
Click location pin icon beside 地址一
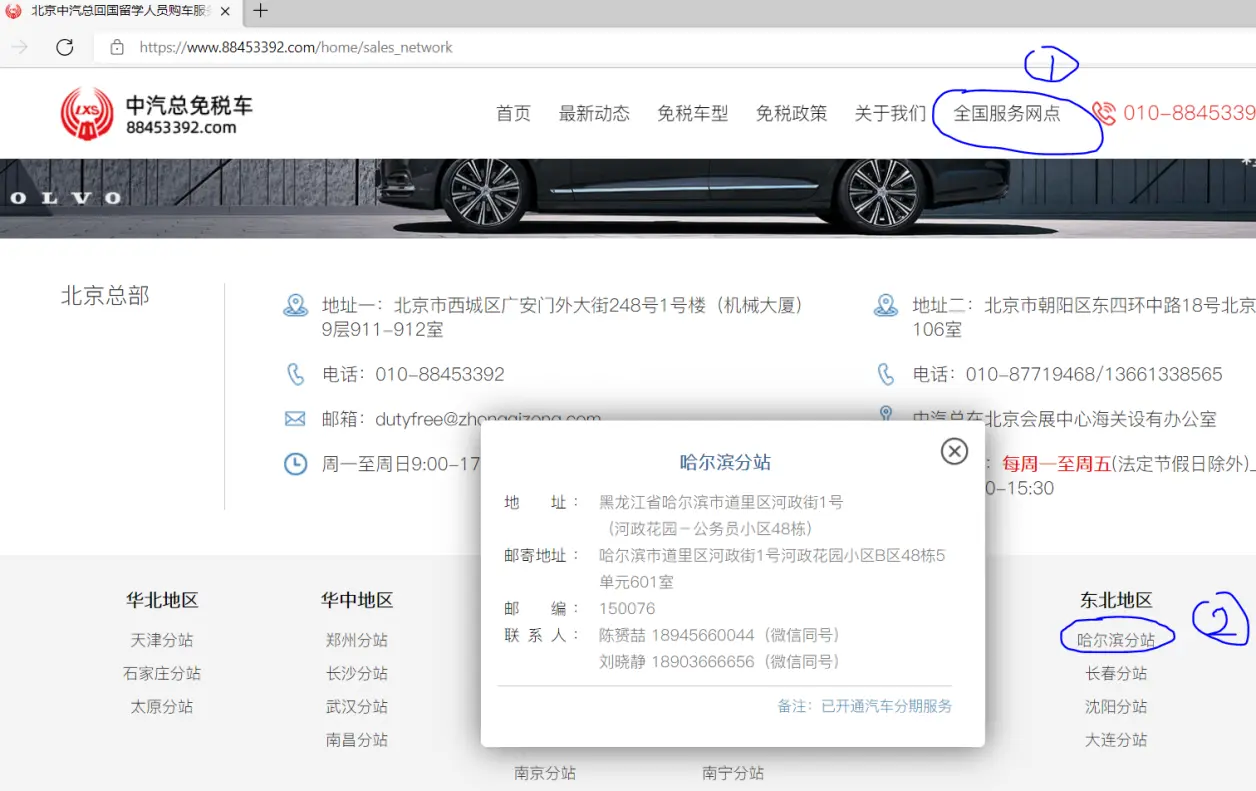(295, 306)
